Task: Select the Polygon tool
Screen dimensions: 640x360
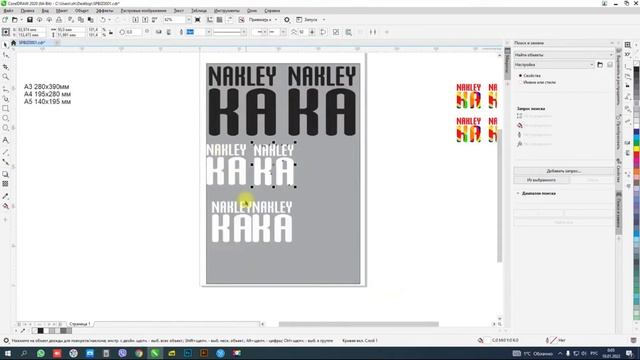Action: tap(6, 128)
